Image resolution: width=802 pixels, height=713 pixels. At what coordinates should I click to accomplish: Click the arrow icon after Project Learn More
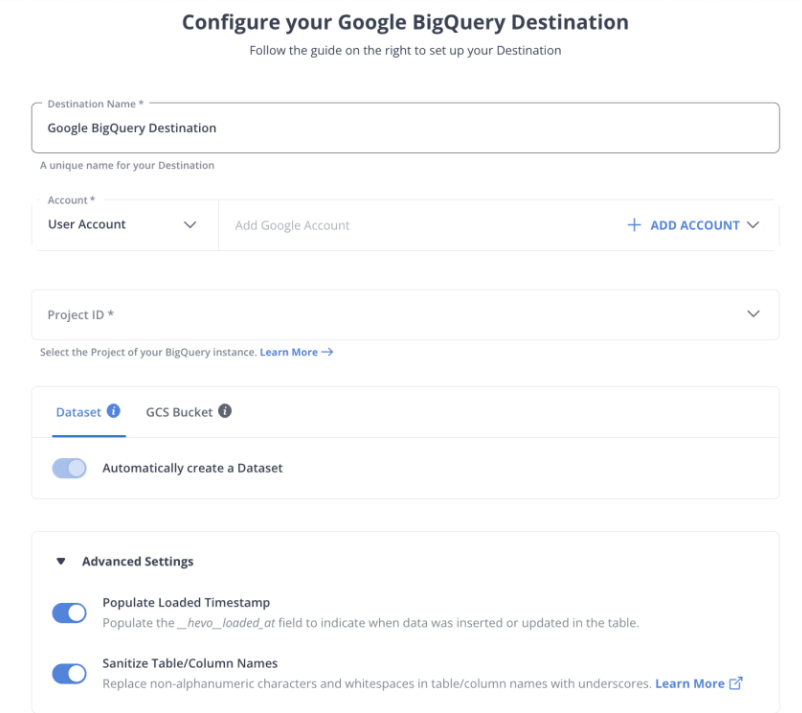click(327, 352)
